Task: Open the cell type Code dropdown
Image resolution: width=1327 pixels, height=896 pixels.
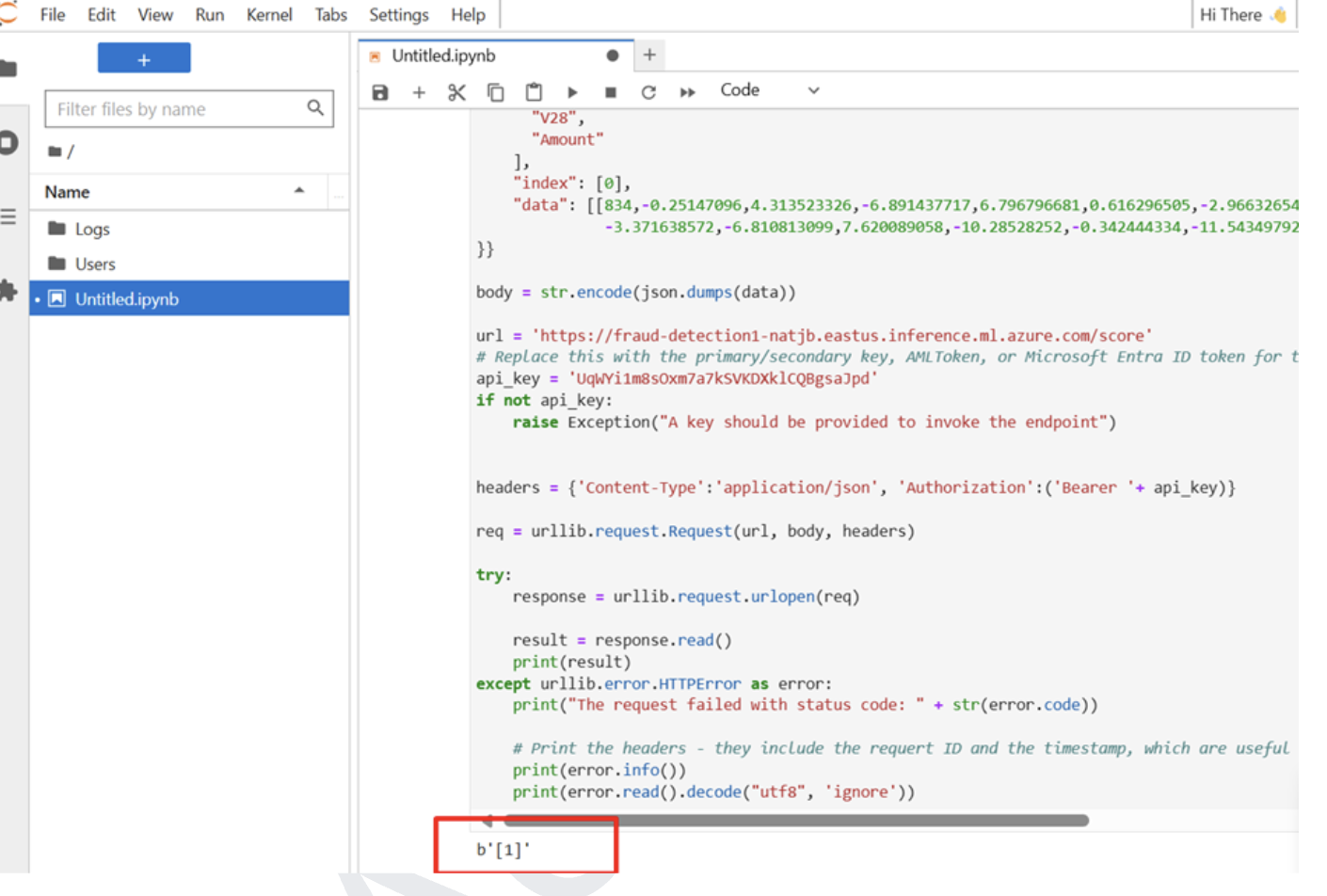Action: click(770, 90)
